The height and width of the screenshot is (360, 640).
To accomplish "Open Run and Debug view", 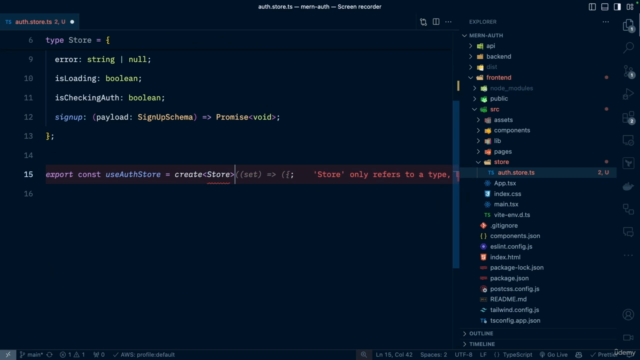I will coord(628,94).
